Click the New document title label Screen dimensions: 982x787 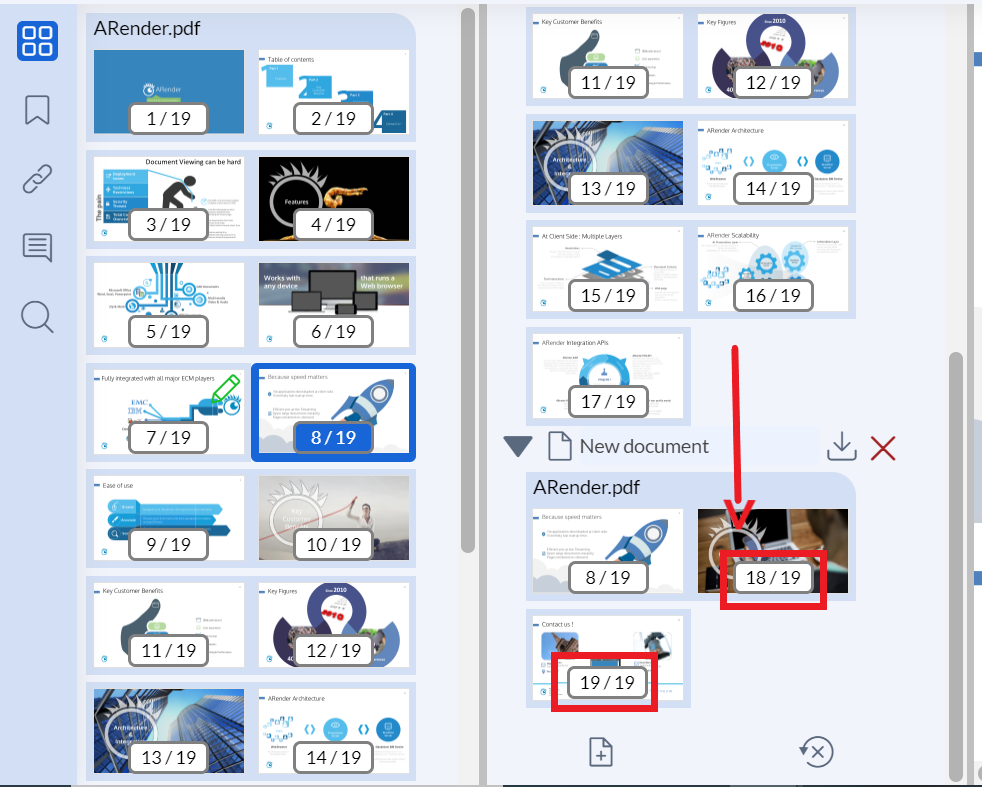643,447
